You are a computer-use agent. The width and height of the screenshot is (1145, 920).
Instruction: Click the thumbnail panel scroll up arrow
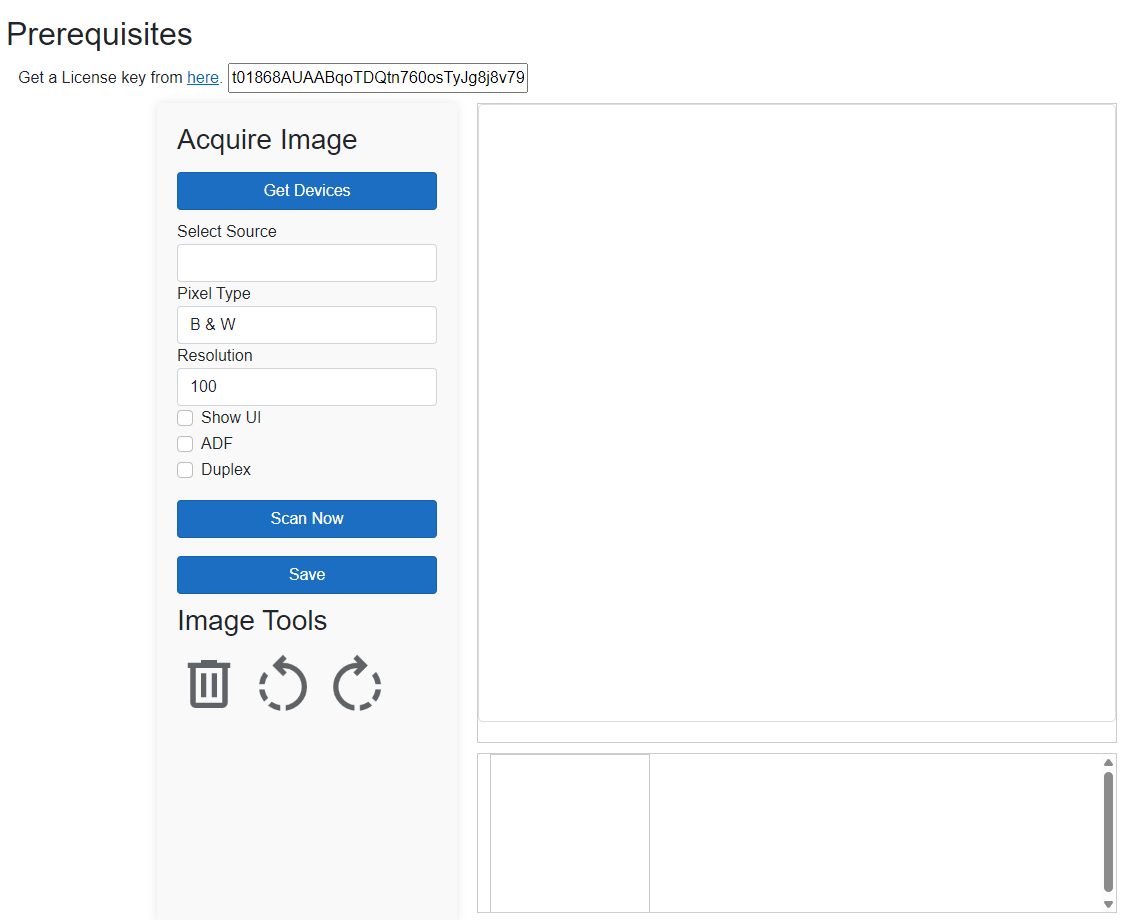click(x=1108, y=762)
